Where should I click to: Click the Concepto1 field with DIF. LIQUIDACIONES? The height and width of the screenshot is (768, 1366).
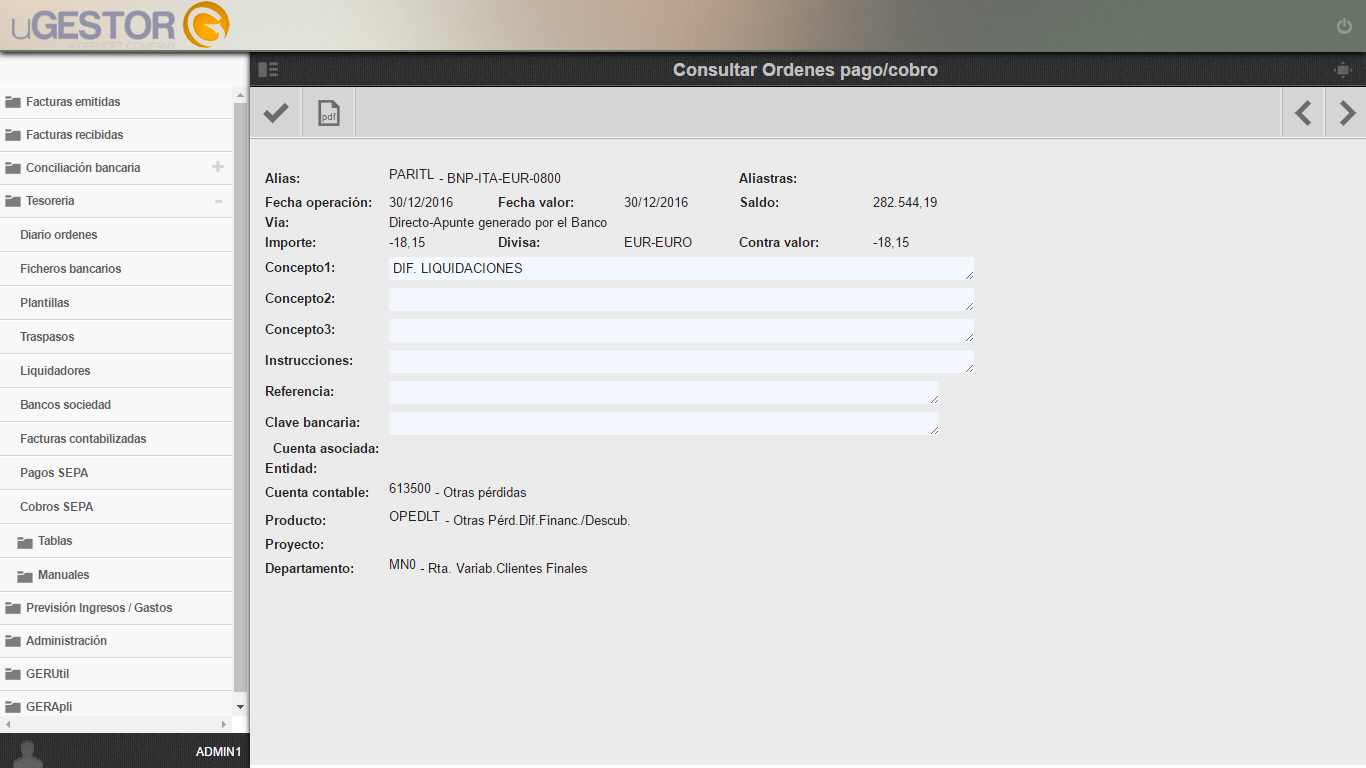pyautogui.click(x=681, y=268)
